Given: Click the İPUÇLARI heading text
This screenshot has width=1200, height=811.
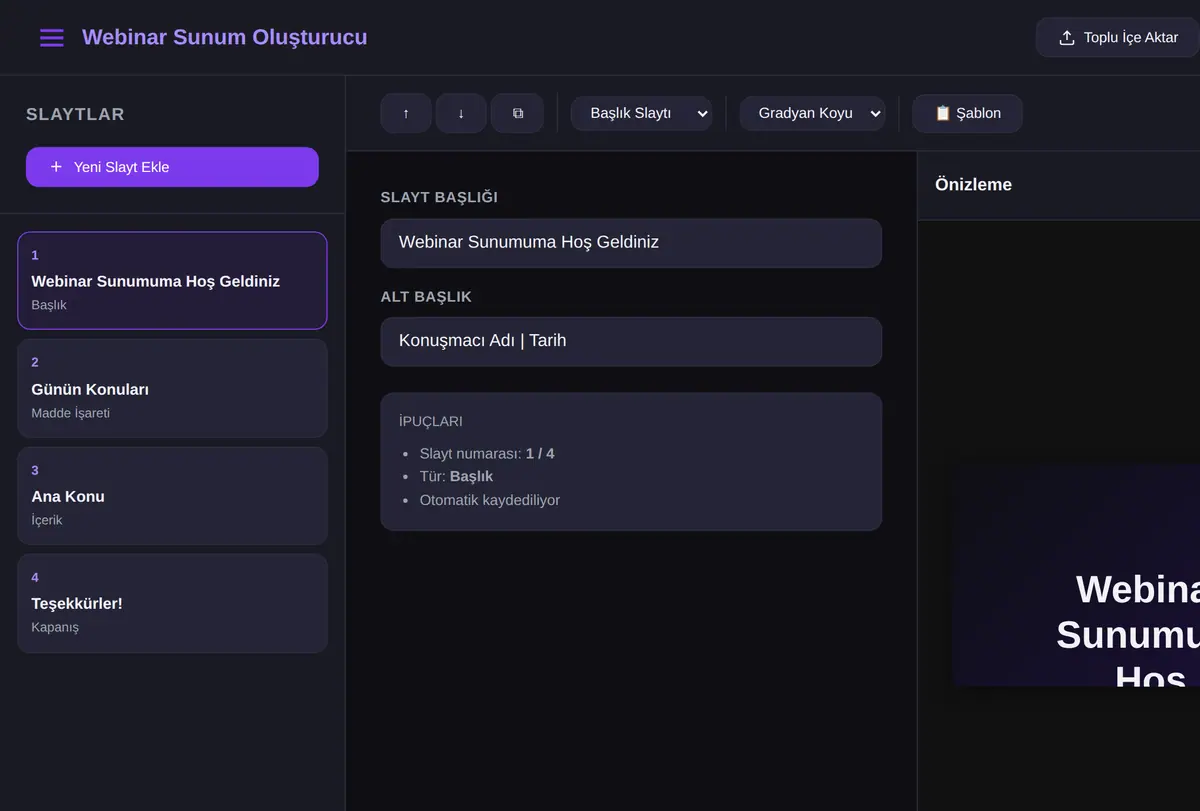Looking at the screenshot, I should click(431, 421).
